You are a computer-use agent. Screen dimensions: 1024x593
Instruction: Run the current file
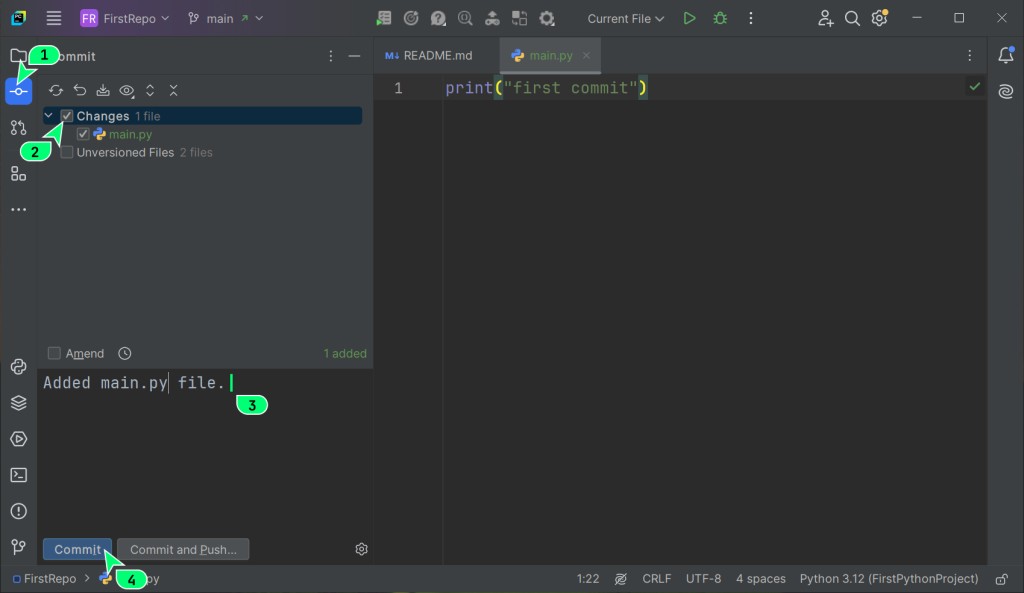click(689, 18)
